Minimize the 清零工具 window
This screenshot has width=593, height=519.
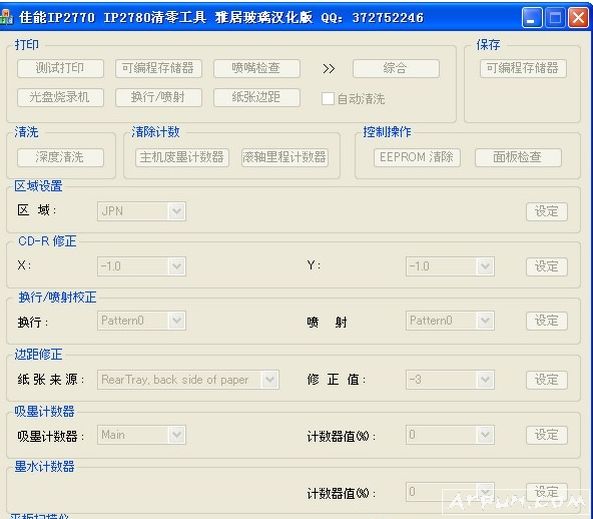click(532, 17)
